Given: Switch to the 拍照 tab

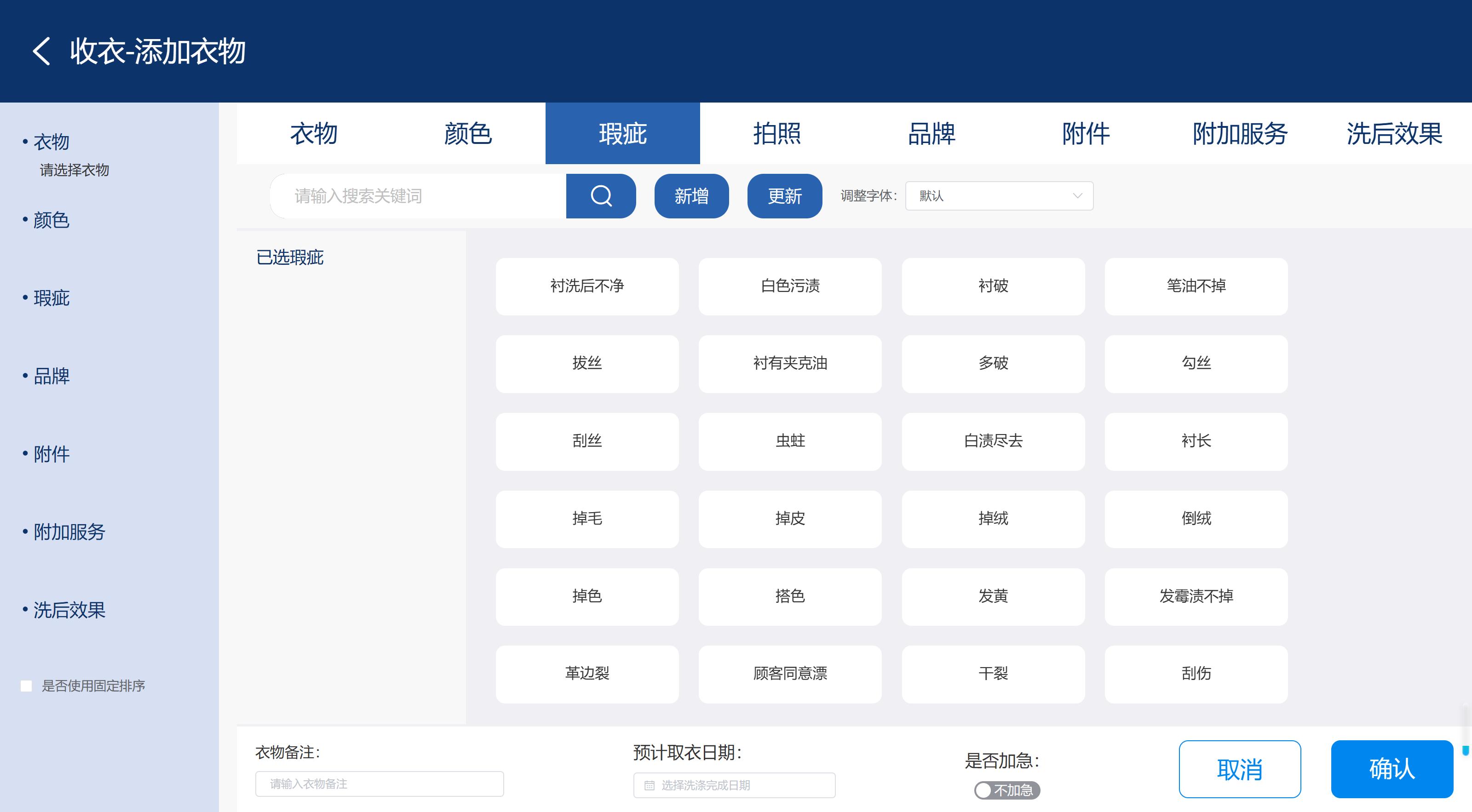Looking at the screenshot, I should coord(776,134).
